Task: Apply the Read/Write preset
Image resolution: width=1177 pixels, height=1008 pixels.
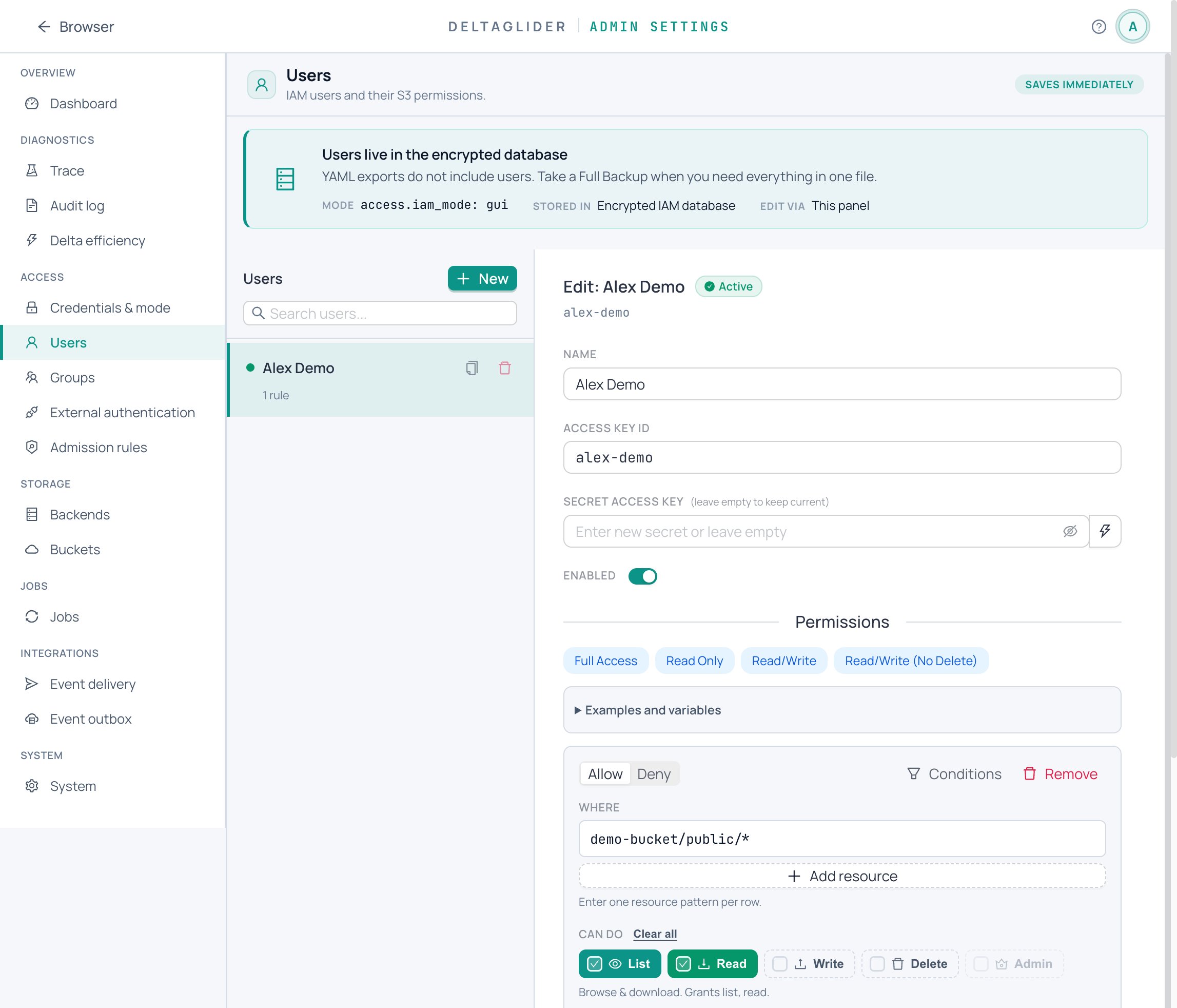Action: pos(784,661)
